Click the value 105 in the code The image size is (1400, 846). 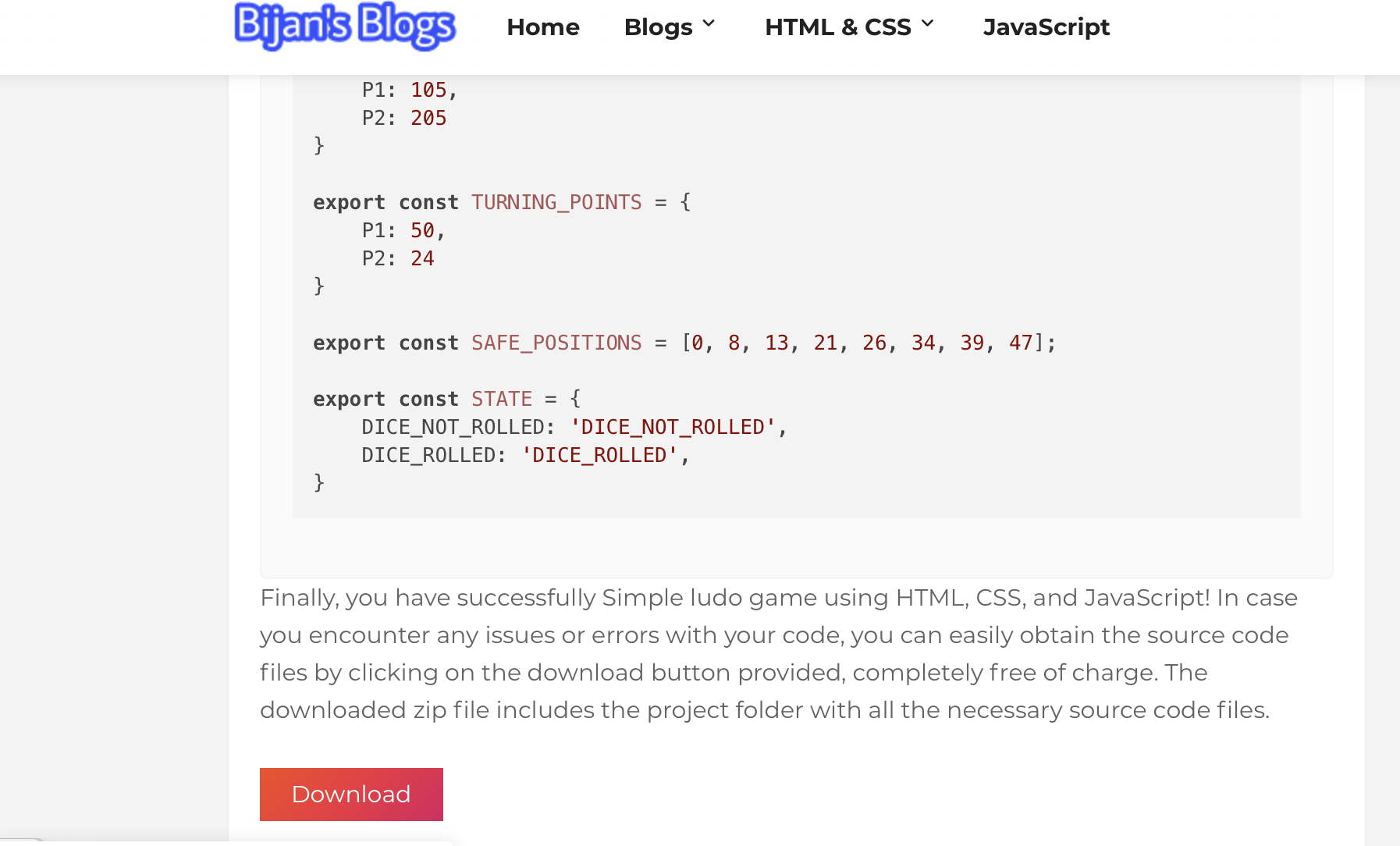pyautogui.click(x=428, y=91)
